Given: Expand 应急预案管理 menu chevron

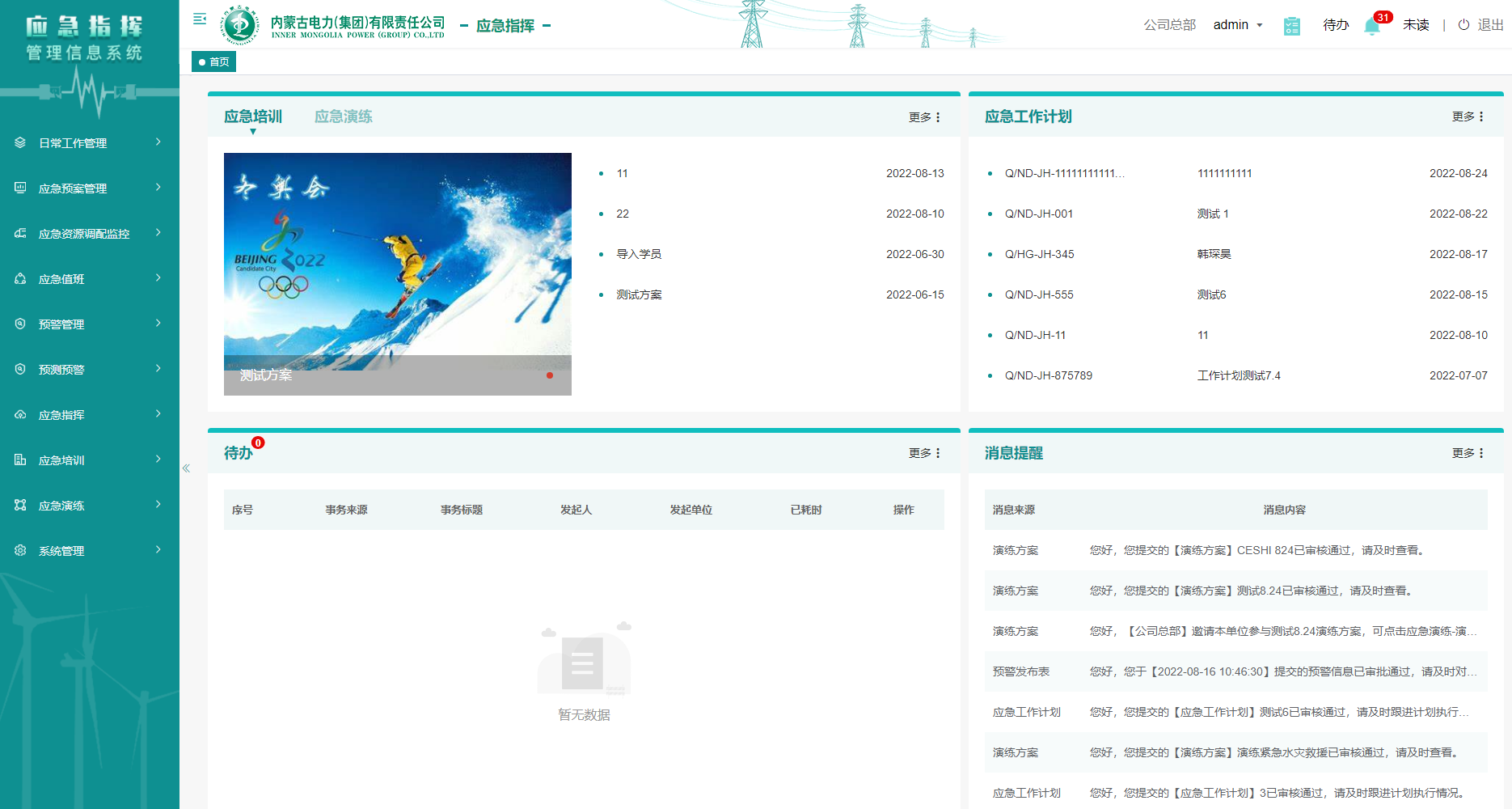Looking at the screenshot, I should click(158, 188).
